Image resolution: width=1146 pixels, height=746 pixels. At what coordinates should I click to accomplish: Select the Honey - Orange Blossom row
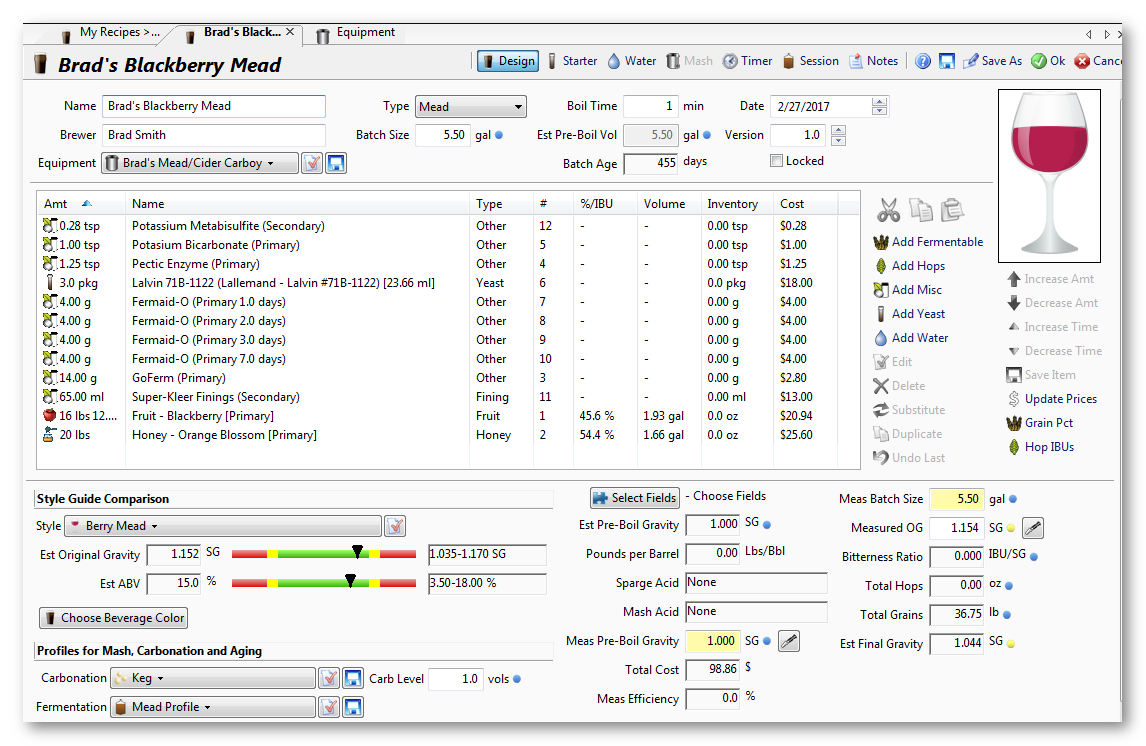point(447,435)
